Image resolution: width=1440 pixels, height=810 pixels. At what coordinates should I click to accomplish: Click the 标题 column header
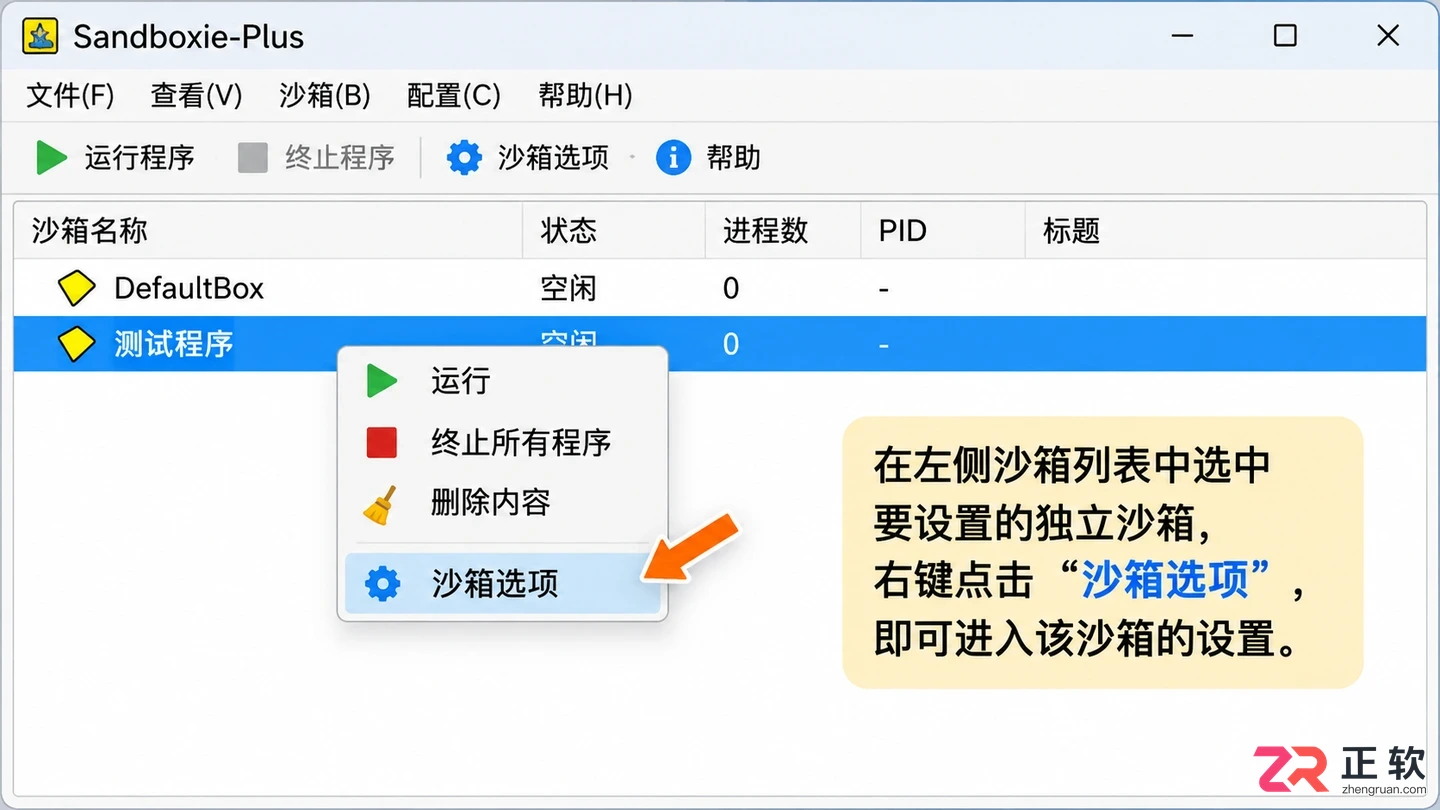1226,231
